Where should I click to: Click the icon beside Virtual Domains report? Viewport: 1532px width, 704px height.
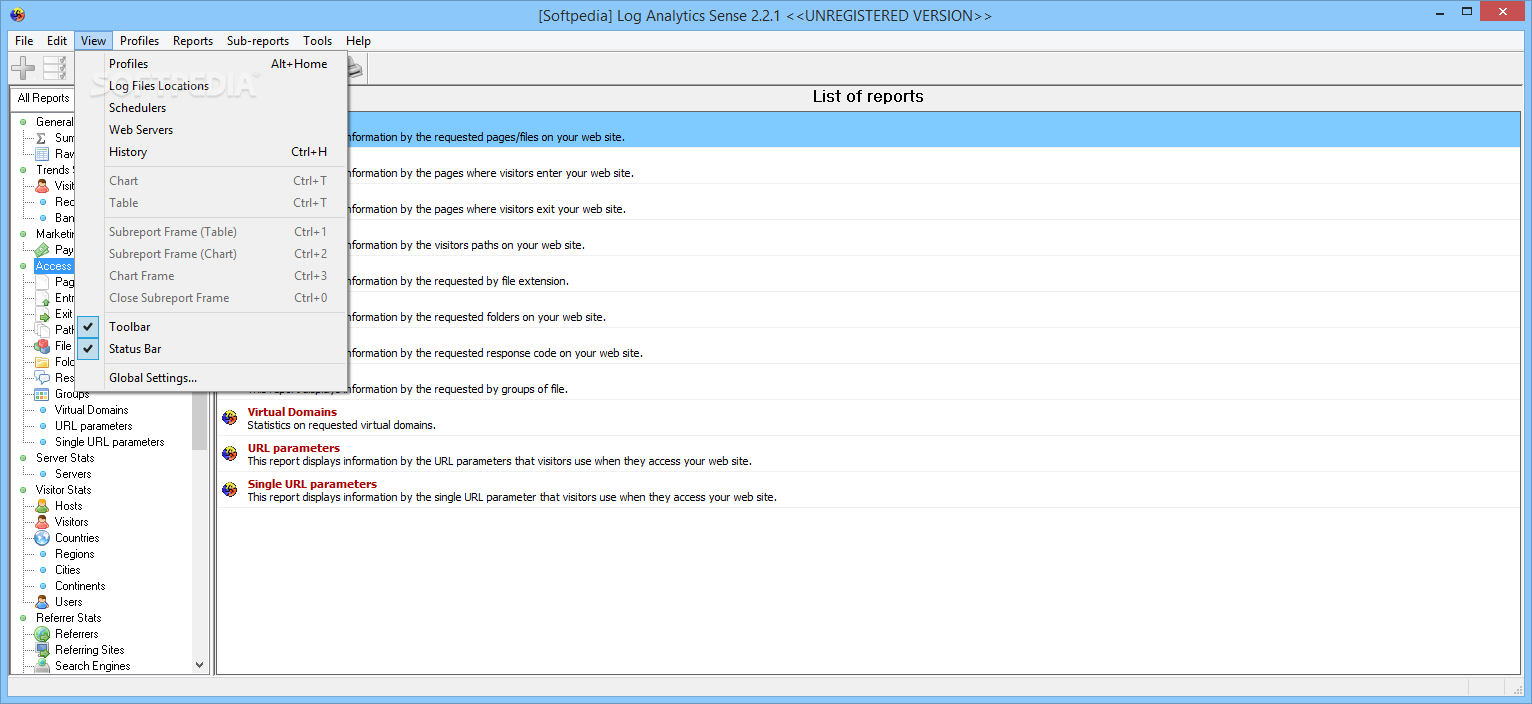230,418
